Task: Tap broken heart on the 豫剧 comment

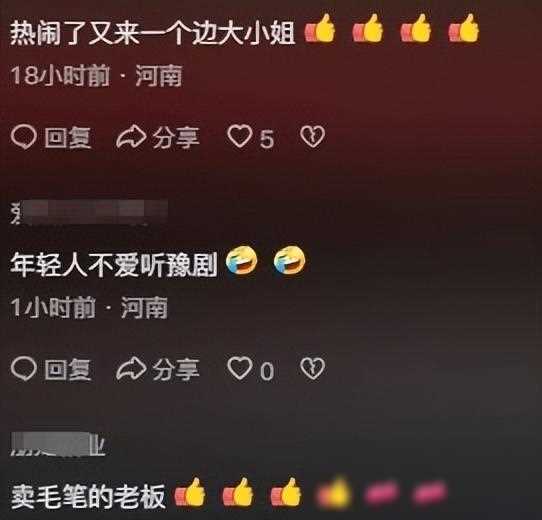Action: pos(312,368)
